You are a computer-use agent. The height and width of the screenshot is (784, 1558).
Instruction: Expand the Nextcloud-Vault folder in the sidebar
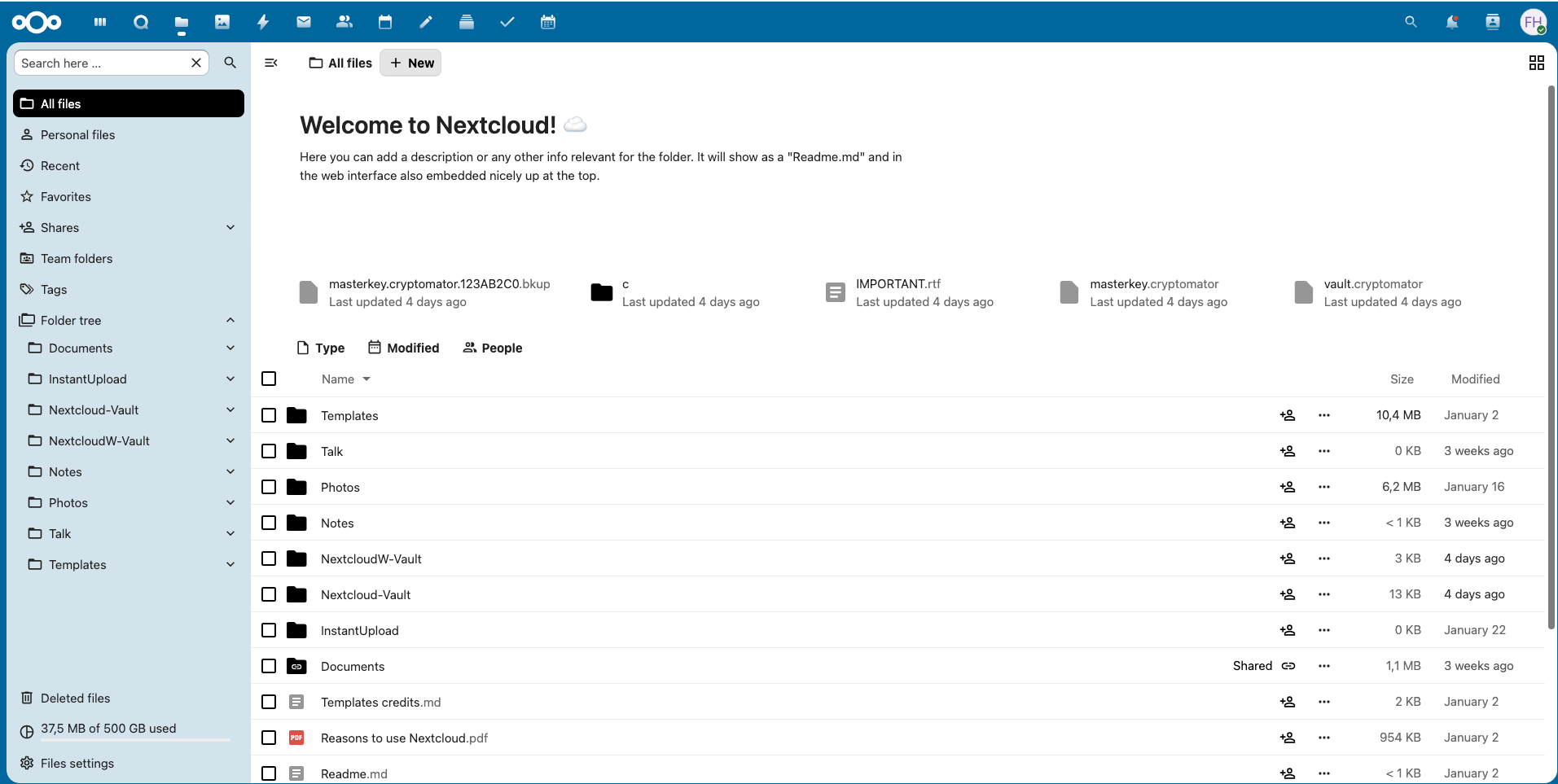pos(230,410)
